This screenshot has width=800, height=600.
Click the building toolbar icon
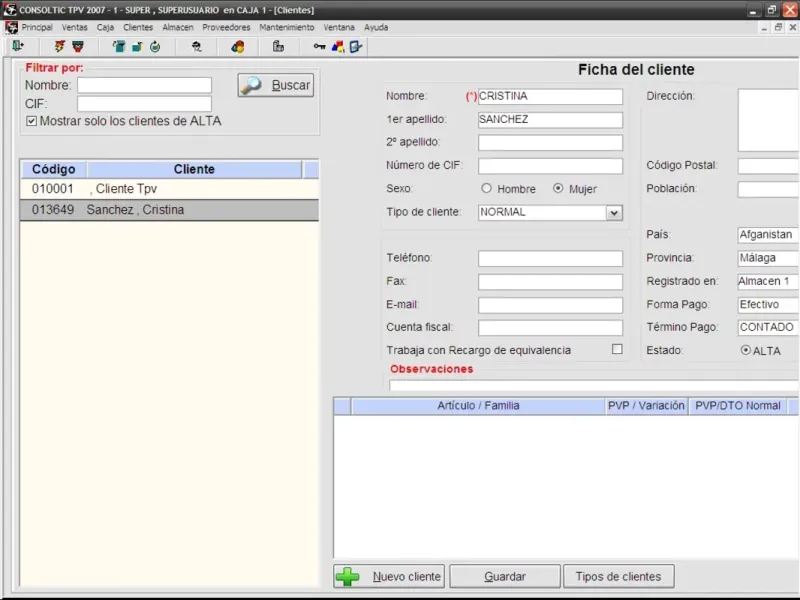pyautogui.click(x=278, y=46)
